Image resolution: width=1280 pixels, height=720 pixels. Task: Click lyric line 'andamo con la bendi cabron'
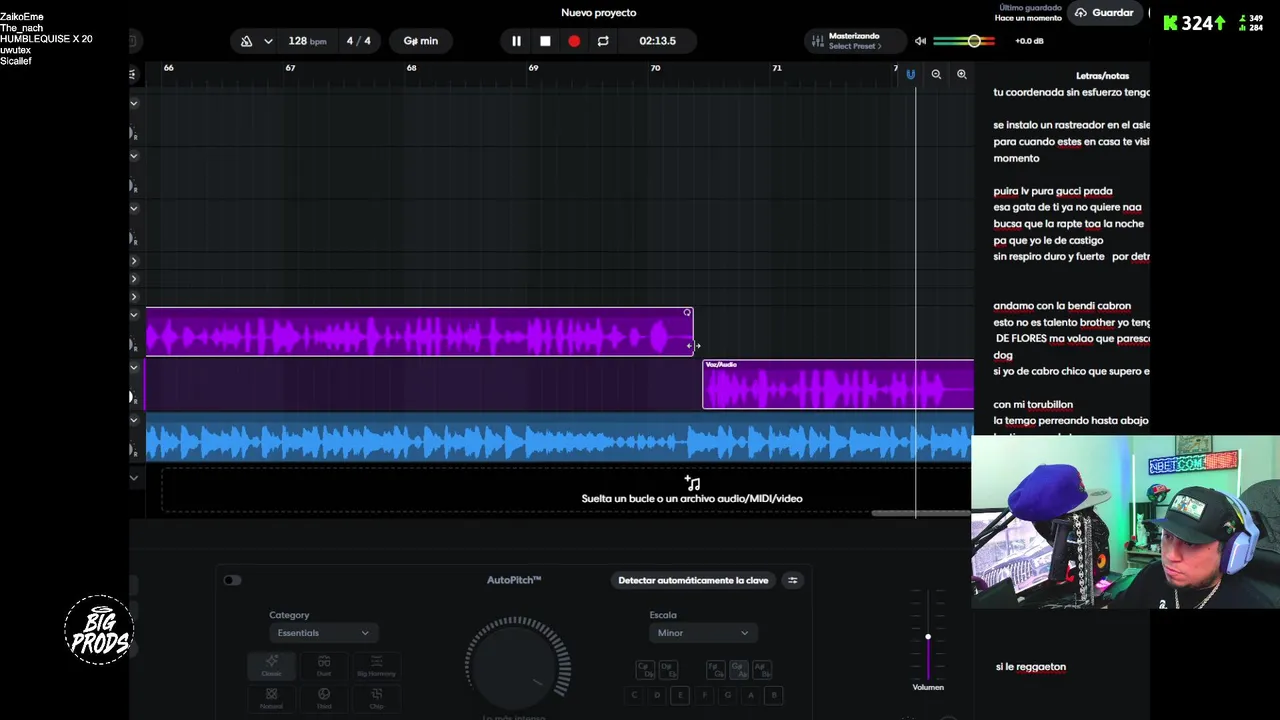(1062, 306)
